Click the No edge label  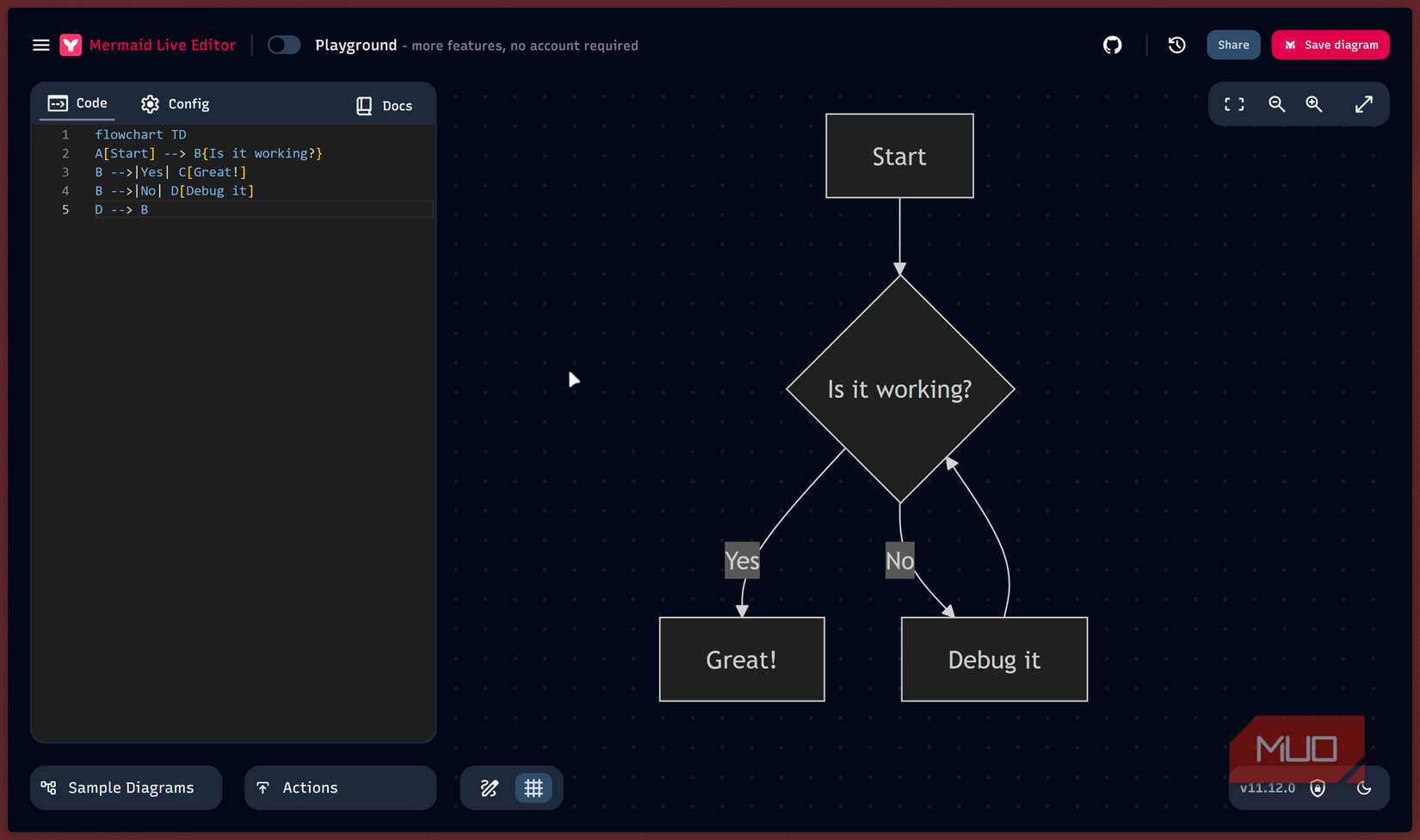tap(899, 560)
